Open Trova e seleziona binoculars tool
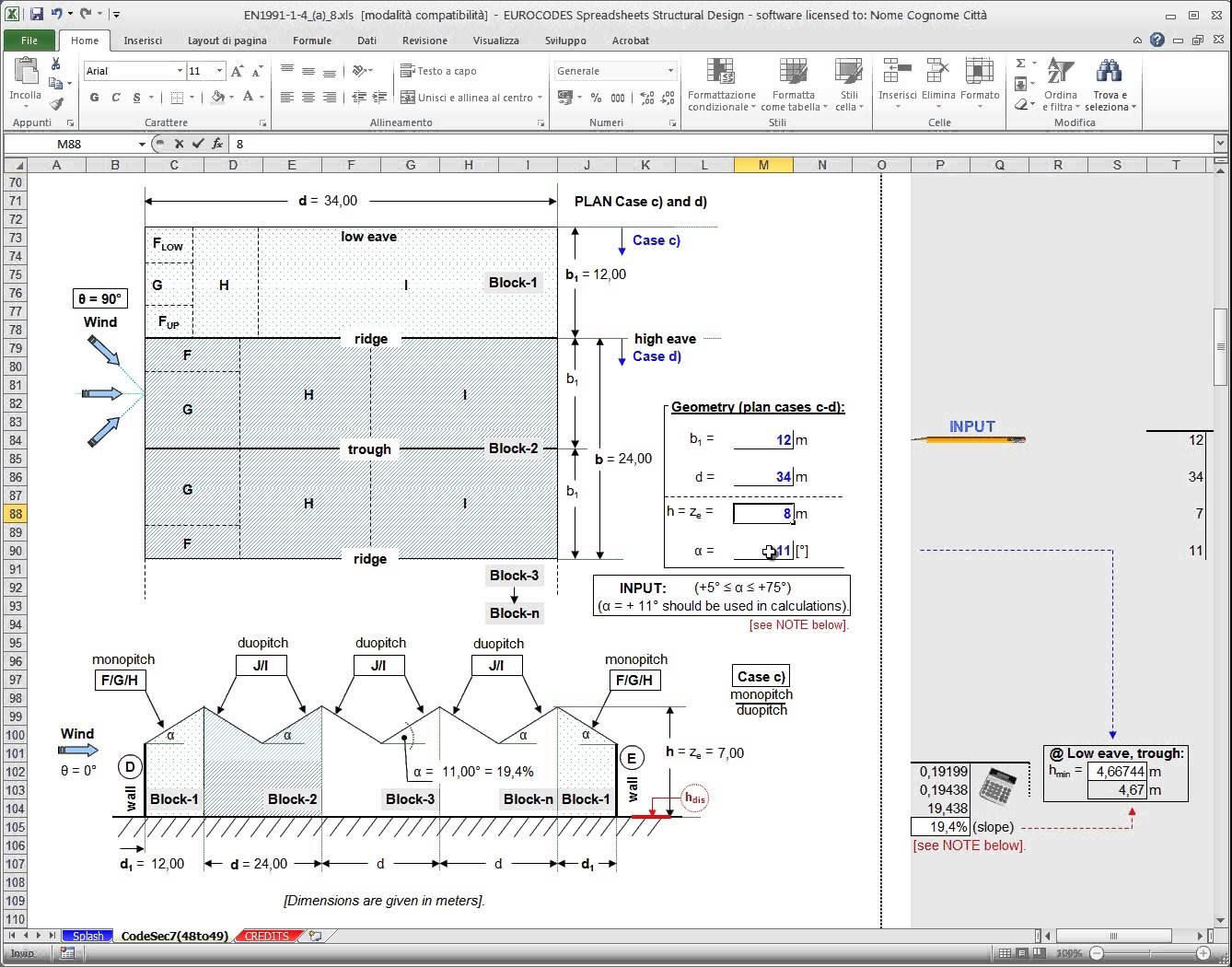1232x967 pixels. pyautogui.click(x=1109, y=74)
